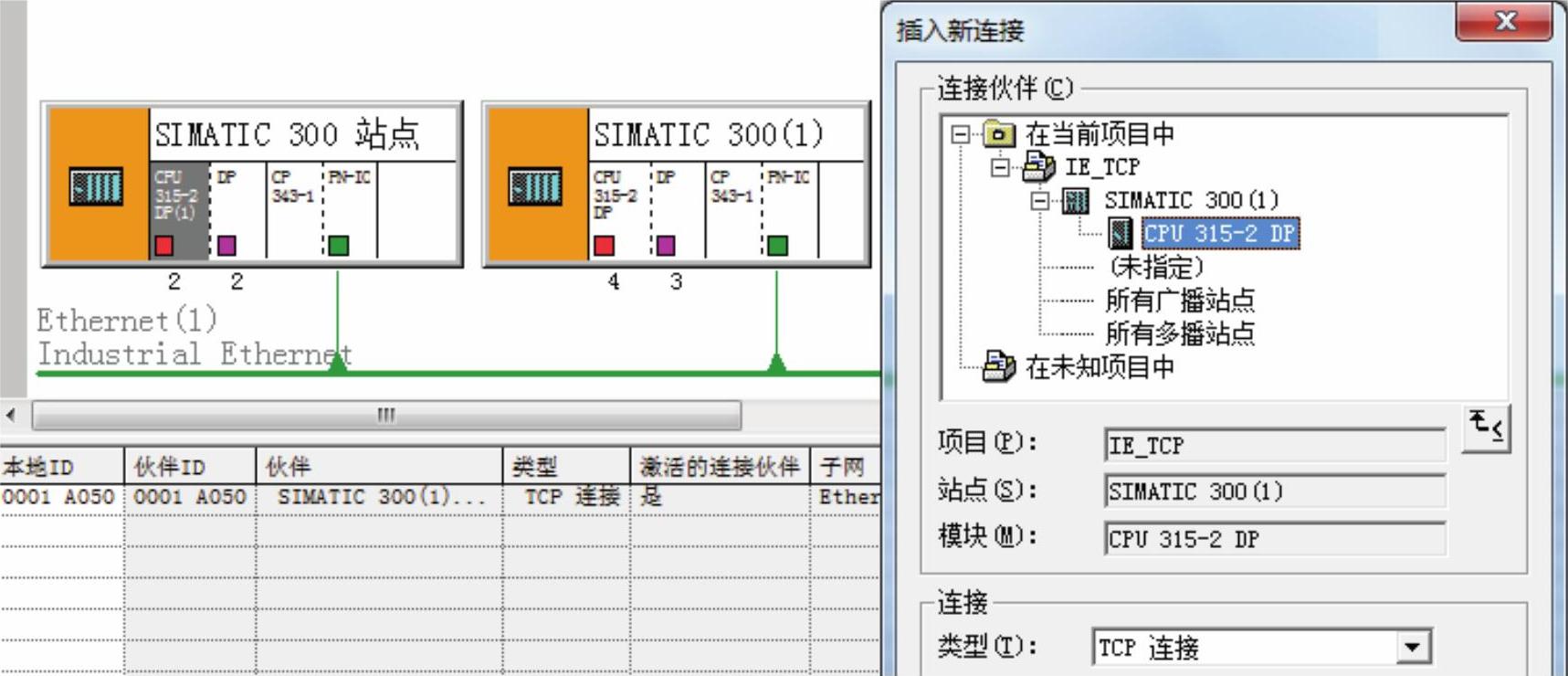The height and width of the screenshot is (676, 1568).
Task: Sort by the 本地ID column header
Action: (62, 467)
